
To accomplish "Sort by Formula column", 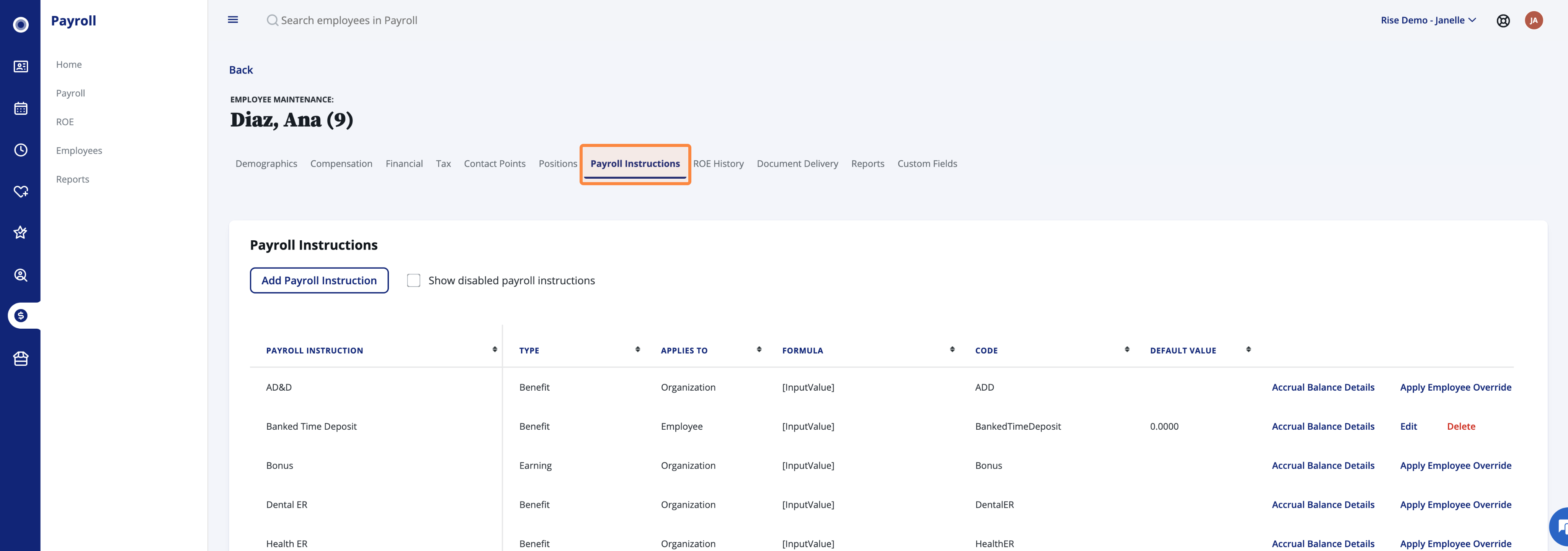I will coord(952,350).
